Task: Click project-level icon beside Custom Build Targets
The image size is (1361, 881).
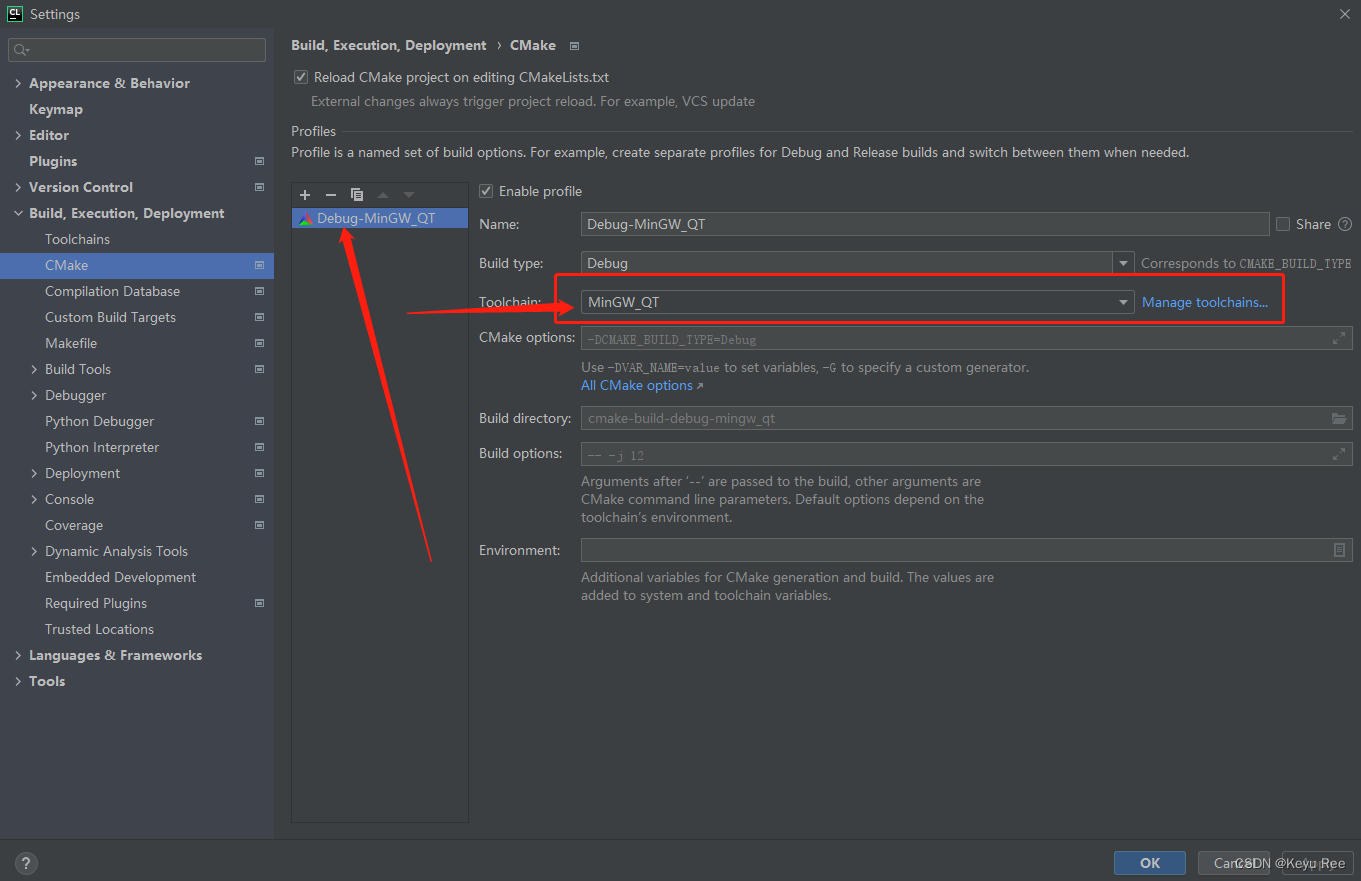Action: 259,317
